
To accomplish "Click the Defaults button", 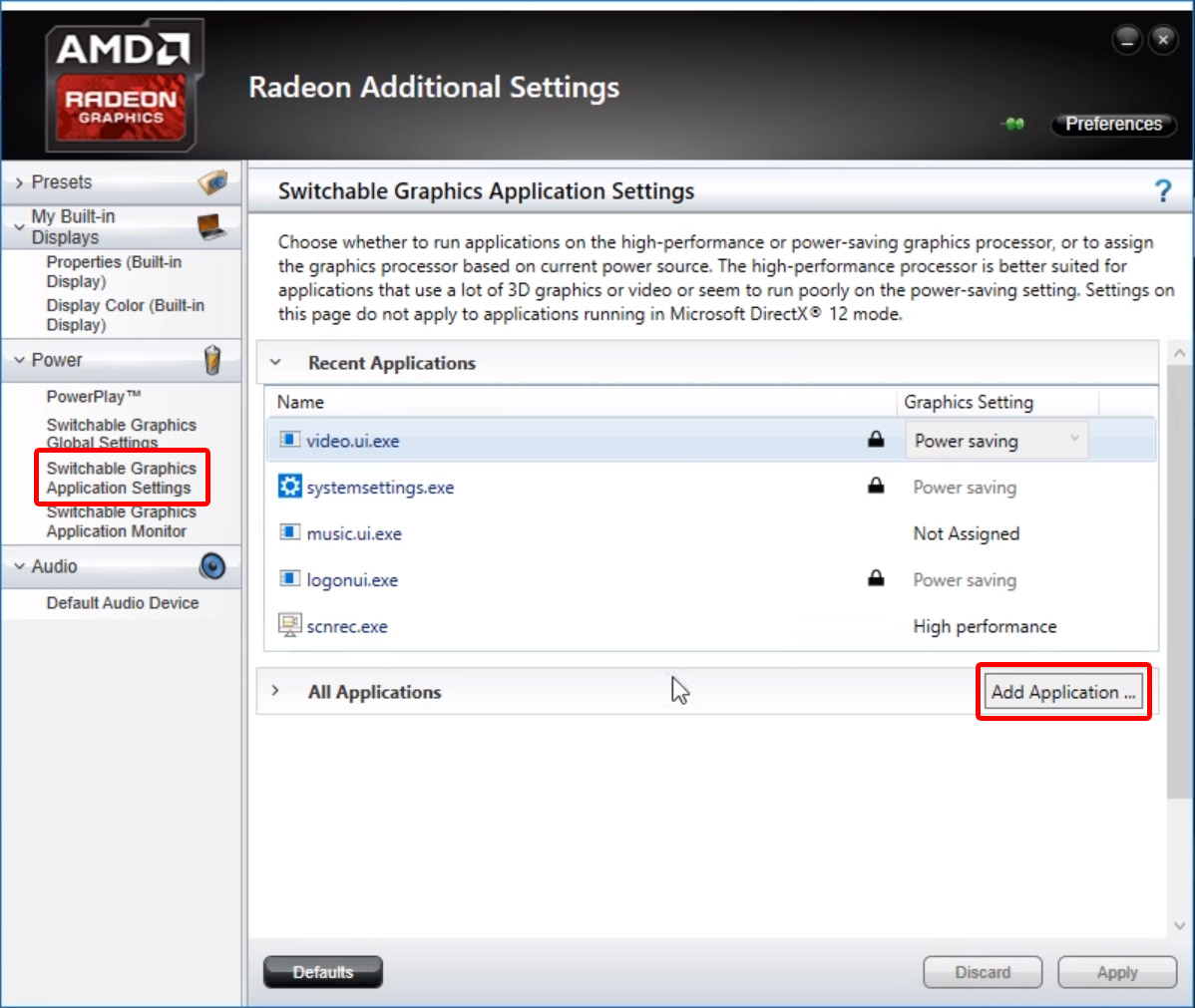I will pyautogui.click(x=323, y=972).
